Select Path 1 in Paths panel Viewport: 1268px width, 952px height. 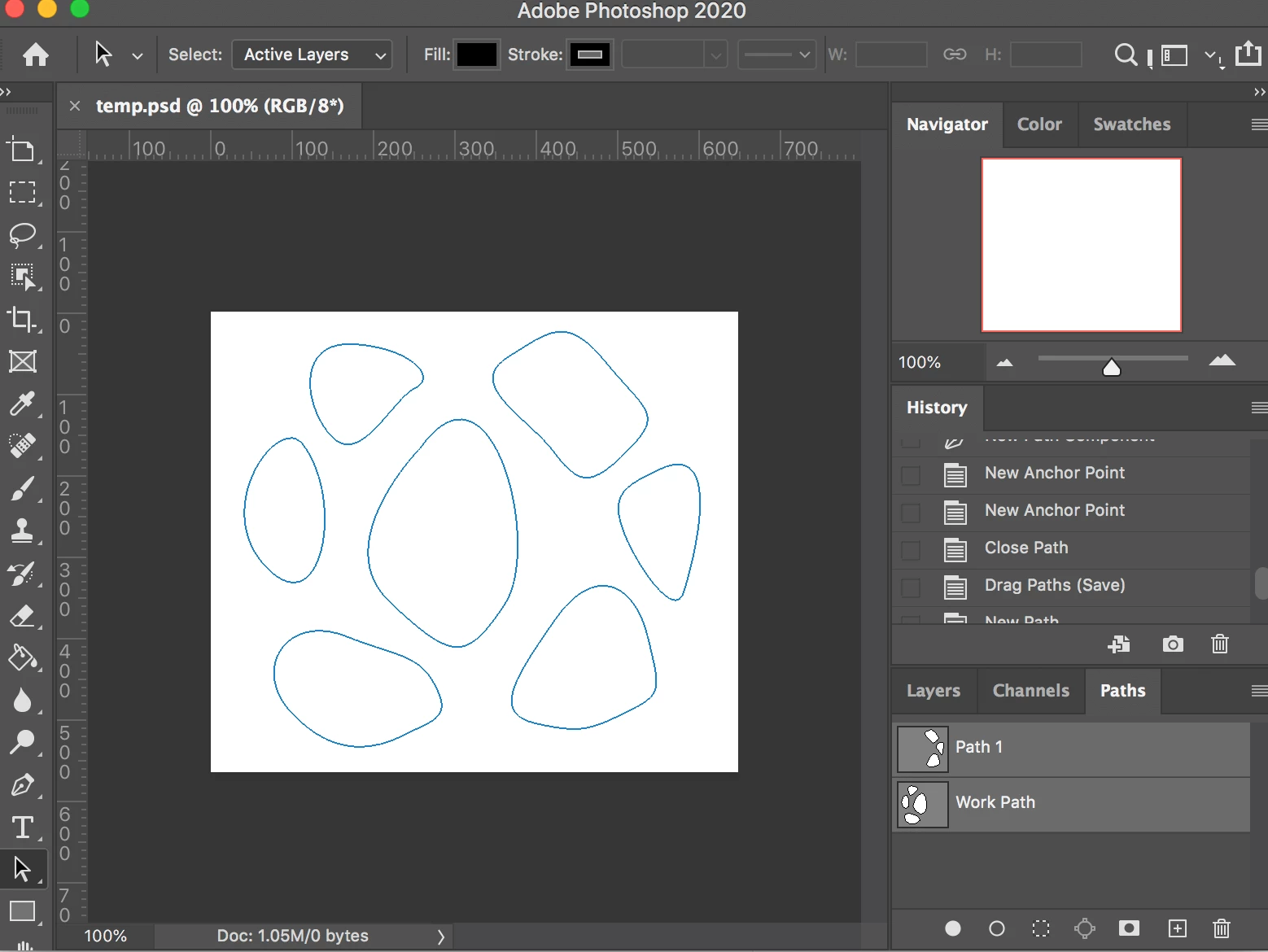1071,749
